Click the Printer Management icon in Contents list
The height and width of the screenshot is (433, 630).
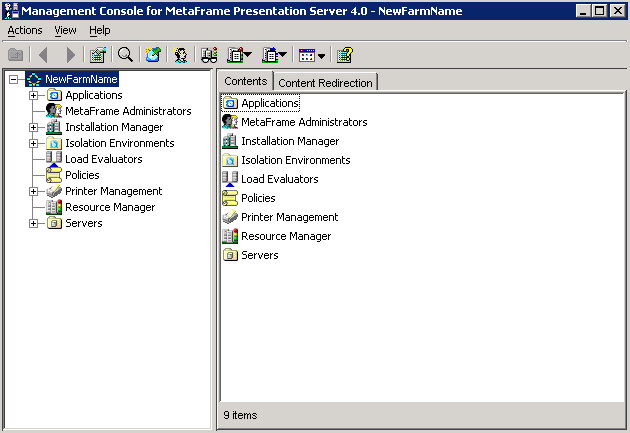230,217
